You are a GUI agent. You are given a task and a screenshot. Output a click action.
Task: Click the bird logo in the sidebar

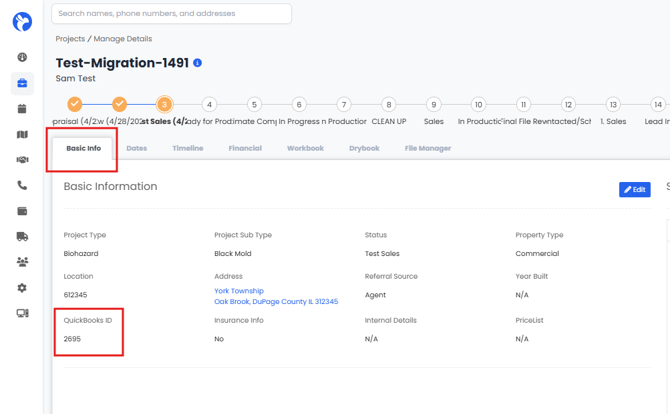pos(22,21)
